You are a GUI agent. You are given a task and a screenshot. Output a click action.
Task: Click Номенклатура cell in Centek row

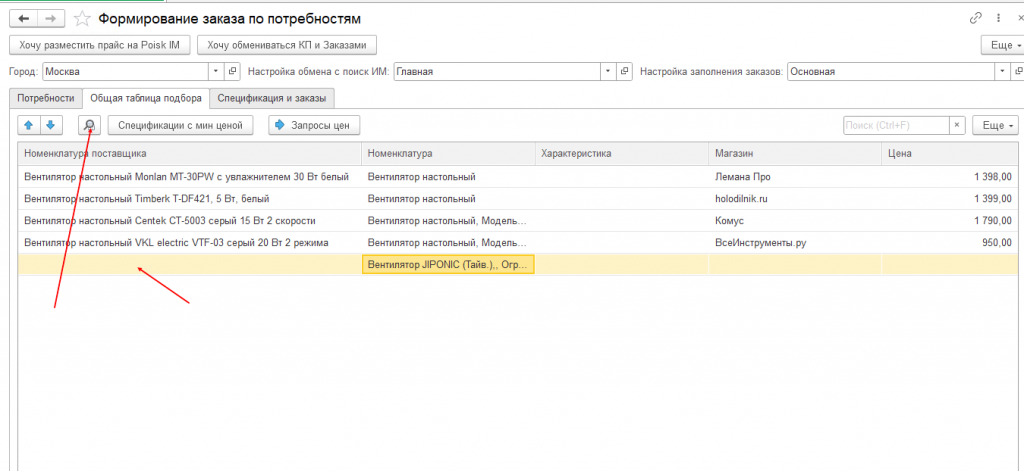pyautogui.click(x=448, y=221)
